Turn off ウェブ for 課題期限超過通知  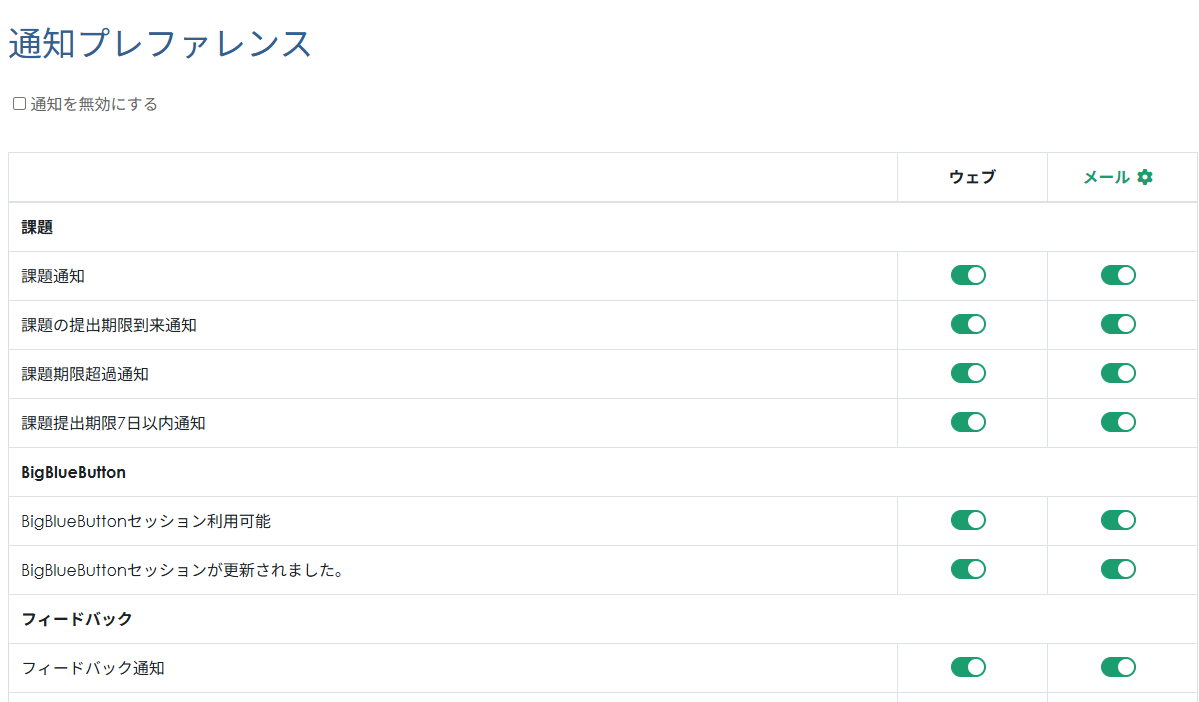pyautogui.click(x=968, y=373)
